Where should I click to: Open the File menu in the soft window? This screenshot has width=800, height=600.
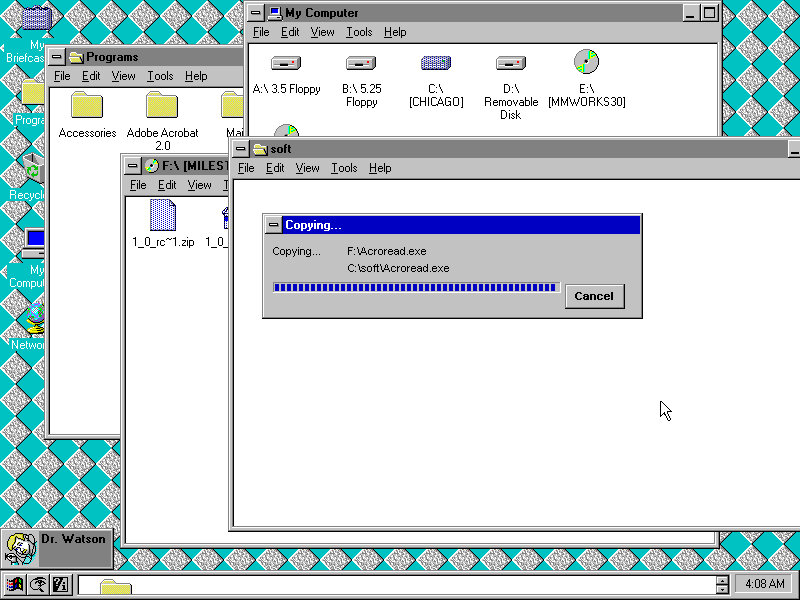[246, 168]
